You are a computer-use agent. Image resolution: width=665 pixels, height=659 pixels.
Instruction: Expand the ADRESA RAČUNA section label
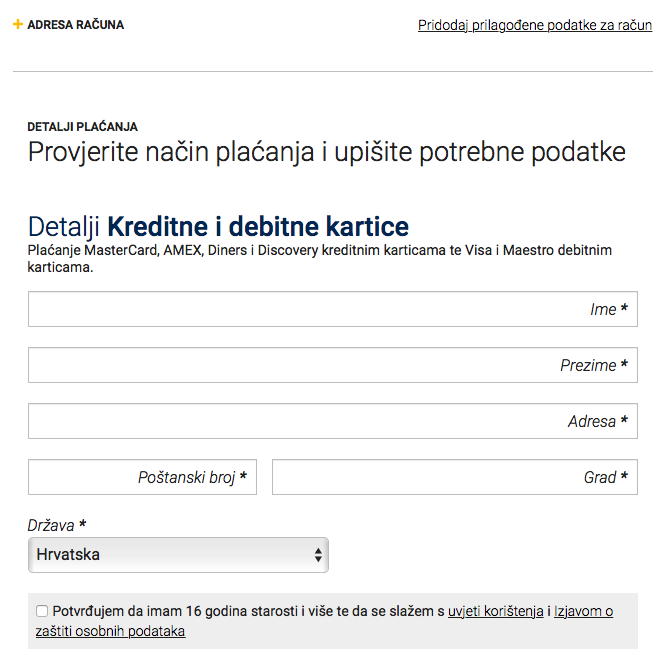pyautogui.click(x=75, y=25)
